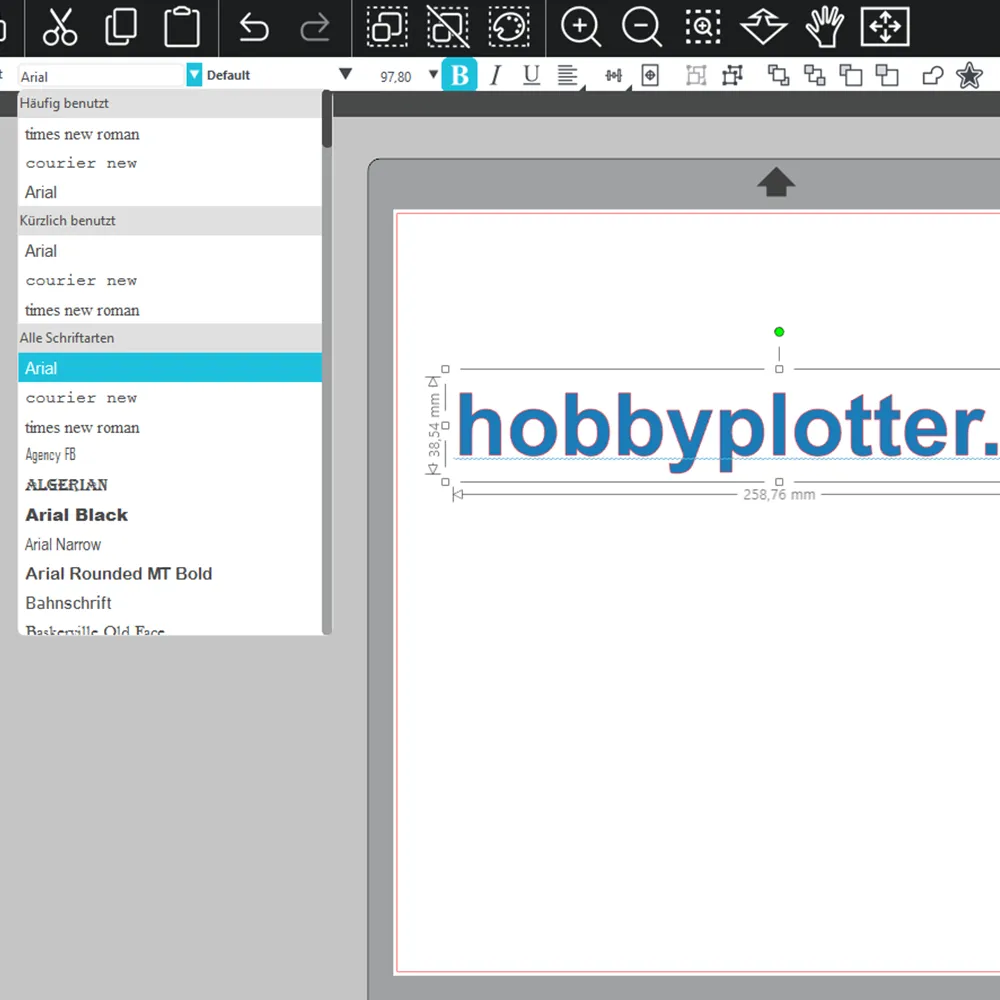The width and height of the screenshot is (1000, 1000).
Task: Click the clipboard Paste icon
Action: point(182,27)
